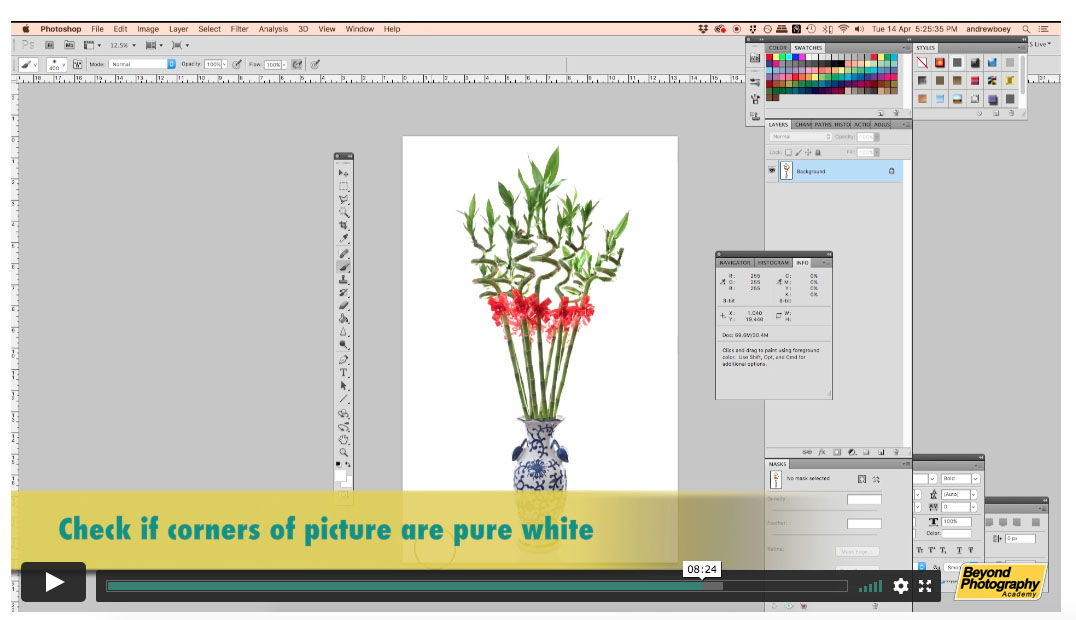Select the Quick Selection tool
1076x620 pixels.
click(x=343, y=212)
